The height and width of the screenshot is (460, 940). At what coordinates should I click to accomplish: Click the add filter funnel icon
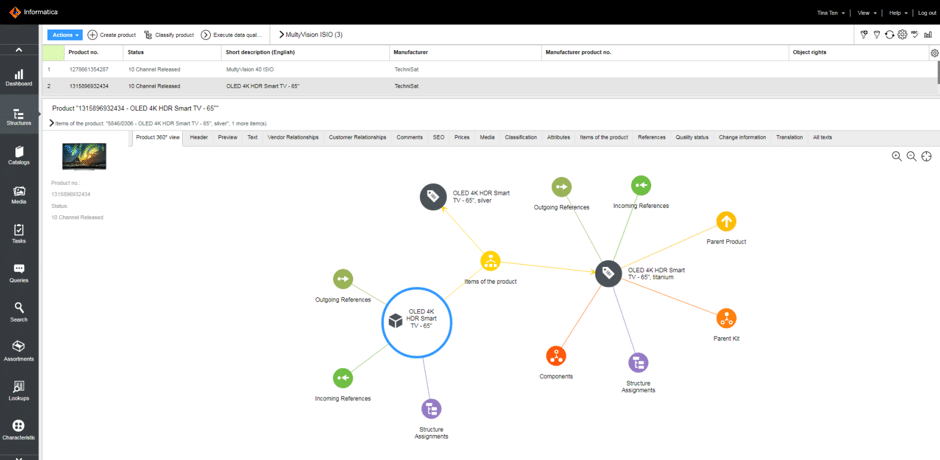point(864,35)
